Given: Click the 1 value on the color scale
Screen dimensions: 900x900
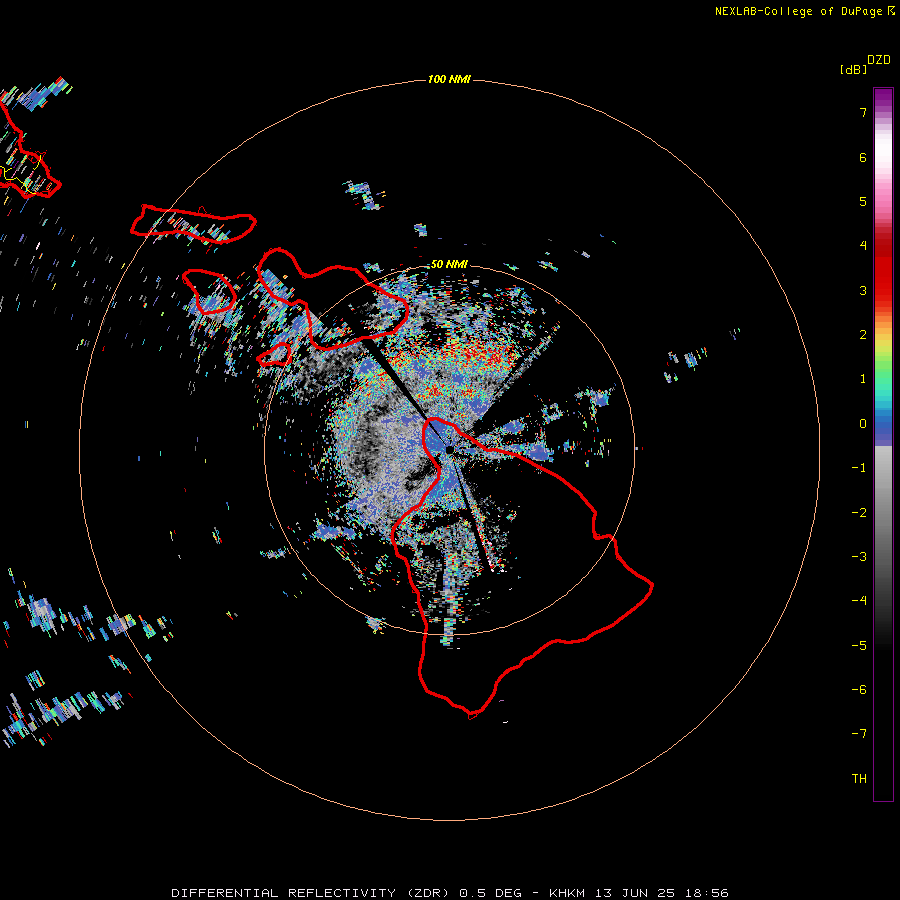Looking at the screenshot, I should click(x=863, y=379).
